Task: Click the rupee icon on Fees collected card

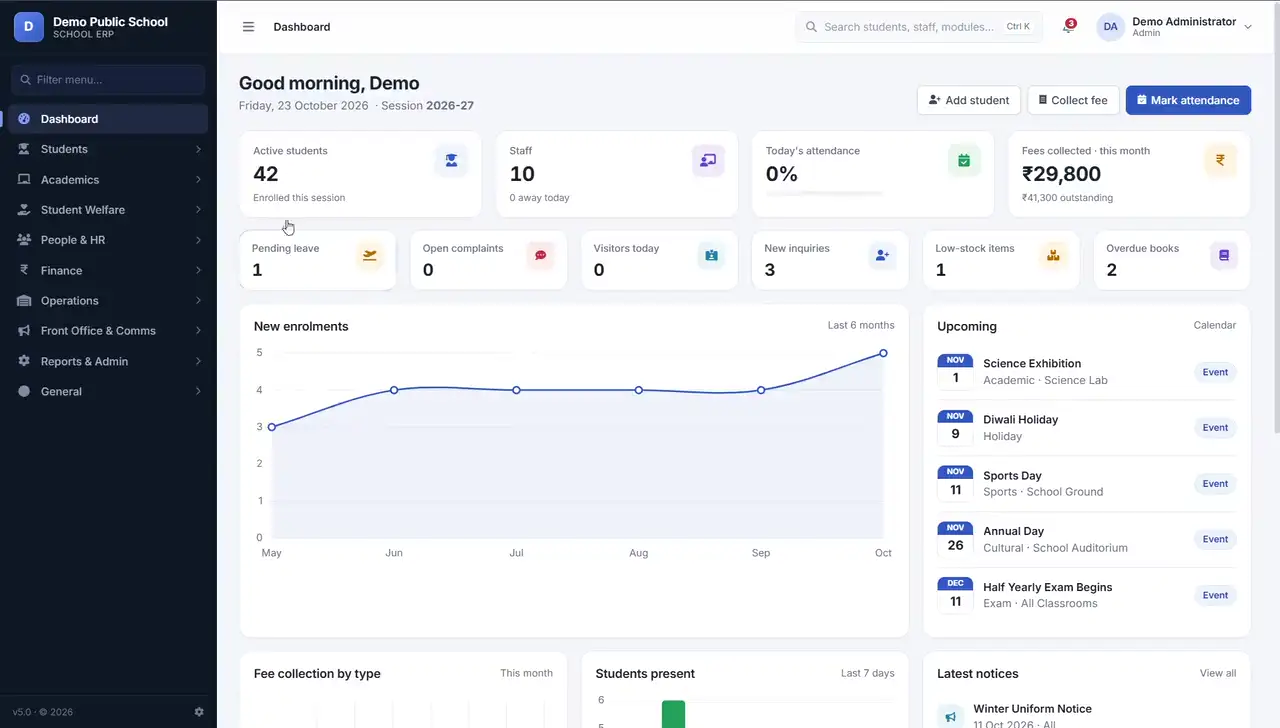Action: click(1220, 160)
